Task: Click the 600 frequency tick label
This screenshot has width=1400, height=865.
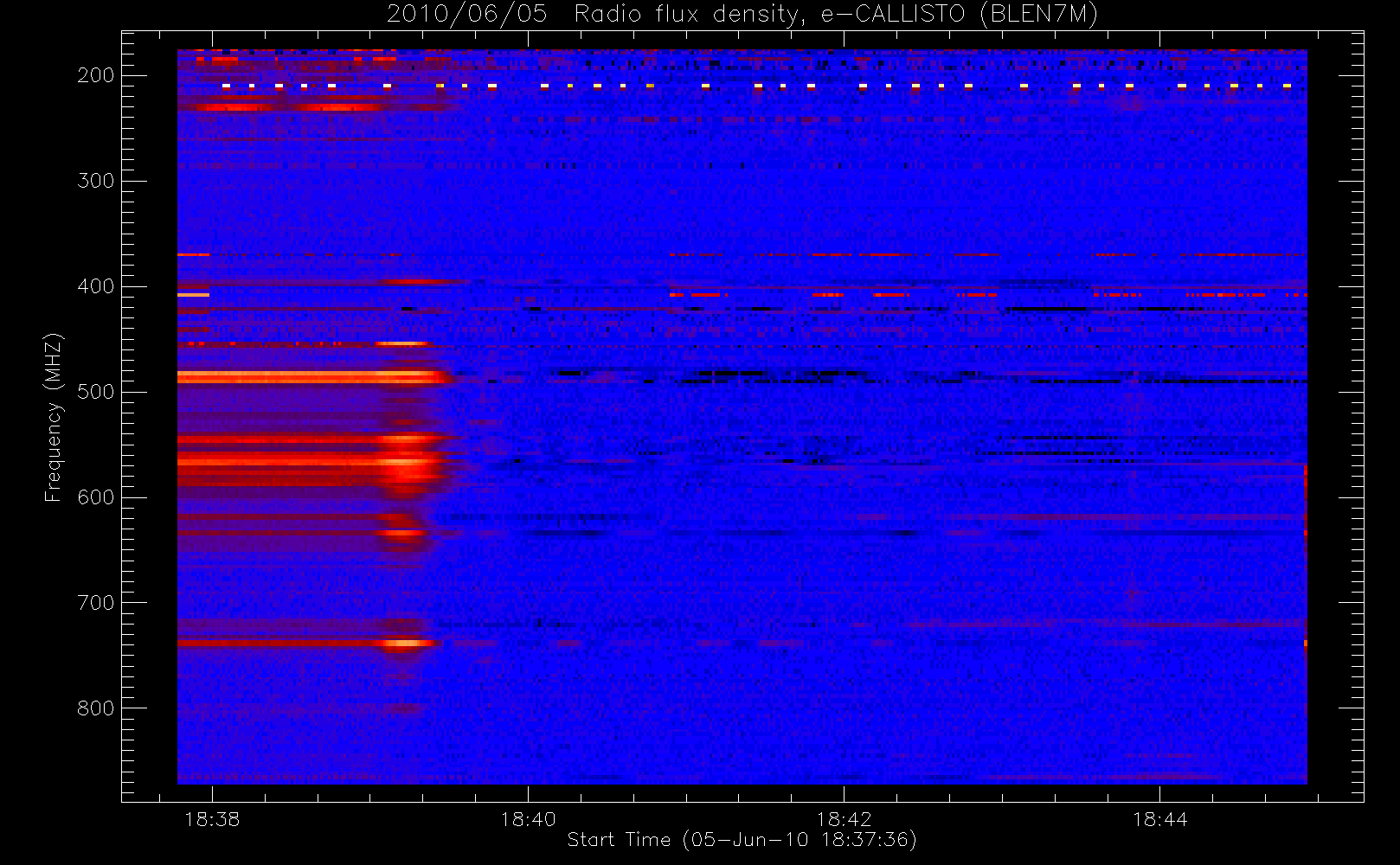Action: [96, 497]
